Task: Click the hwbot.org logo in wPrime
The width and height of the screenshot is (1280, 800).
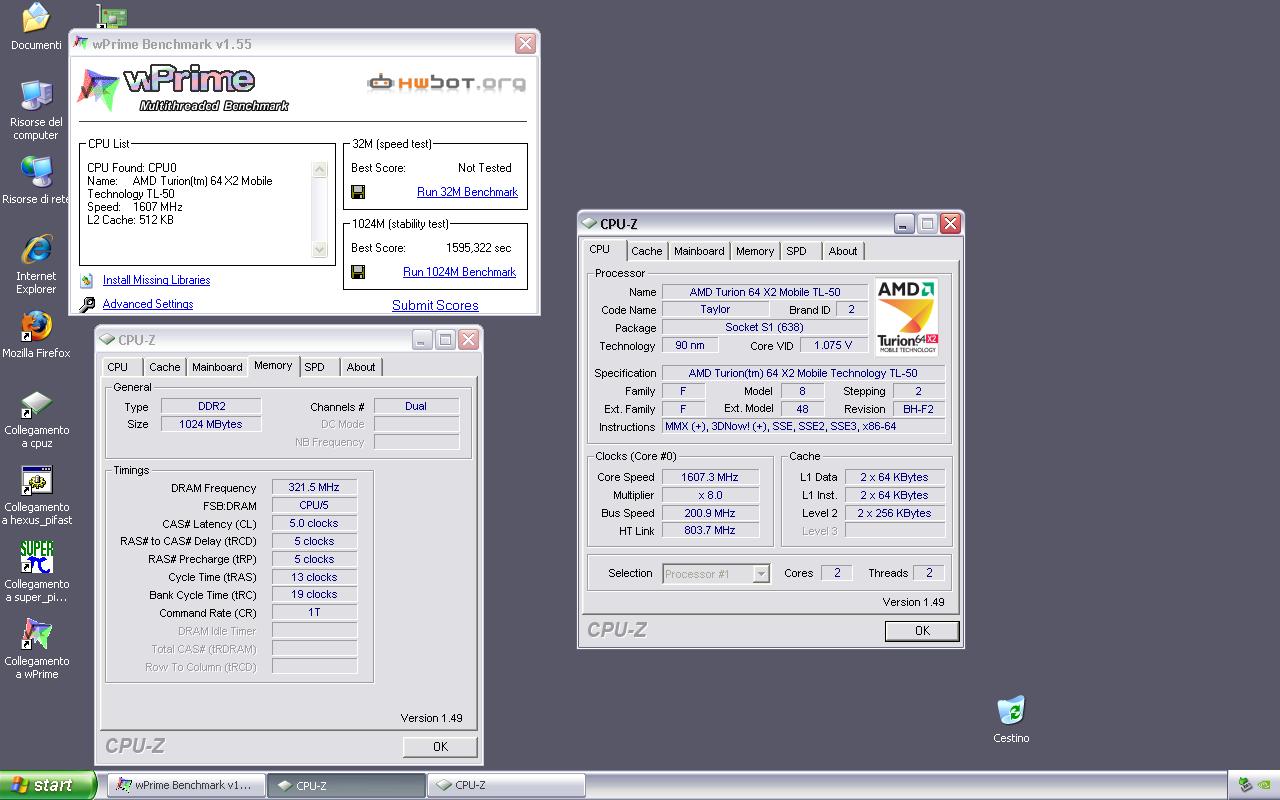Action: coord(446,83)
